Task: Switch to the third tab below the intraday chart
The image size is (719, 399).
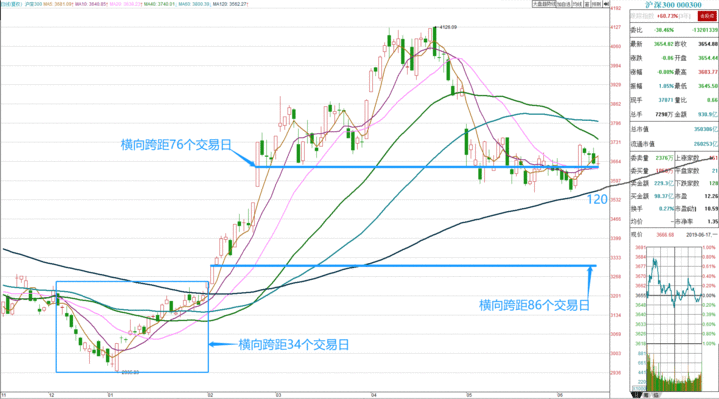Action: tap(656, 394)
